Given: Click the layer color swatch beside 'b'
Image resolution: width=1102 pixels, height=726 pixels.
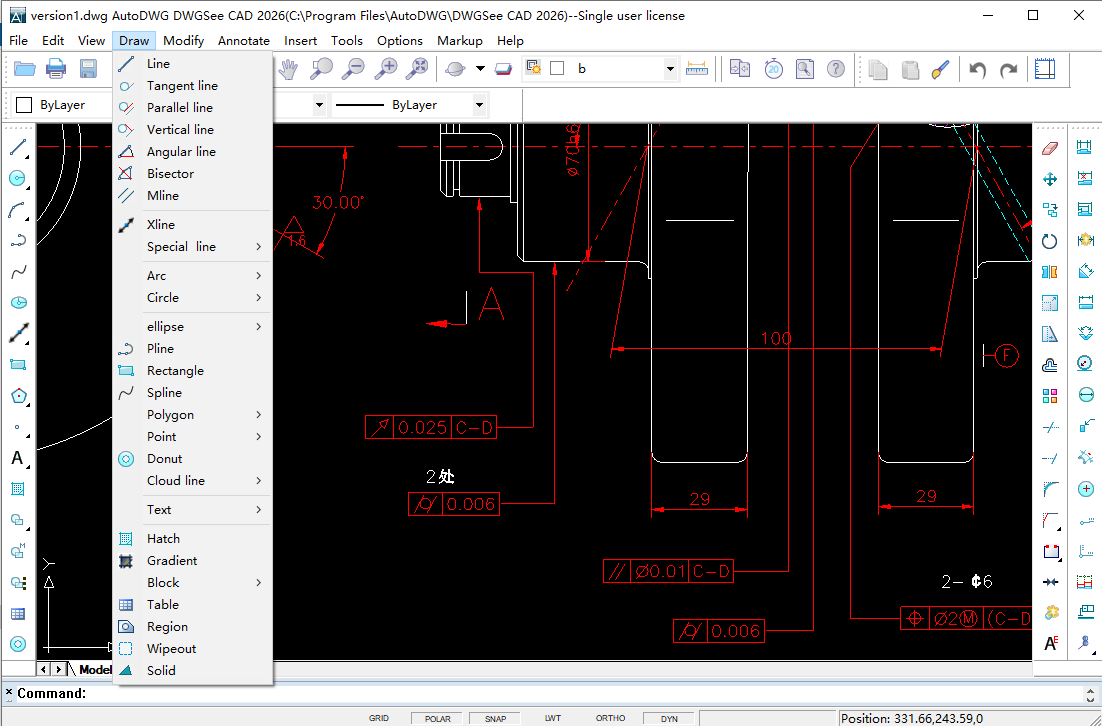Looking at the screenshot, I should tap(557, 69).
